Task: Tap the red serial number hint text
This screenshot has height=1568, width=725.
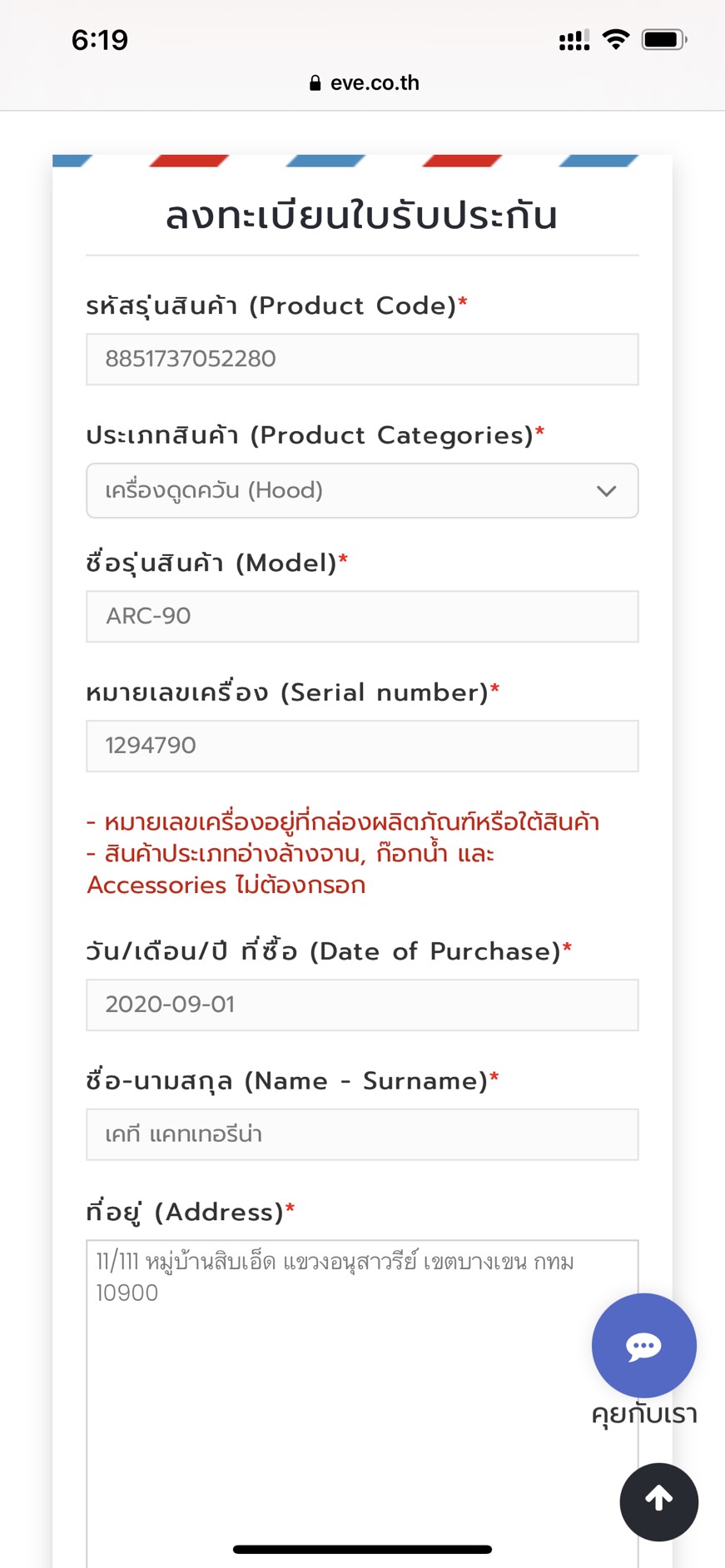Action: point(343,853)
